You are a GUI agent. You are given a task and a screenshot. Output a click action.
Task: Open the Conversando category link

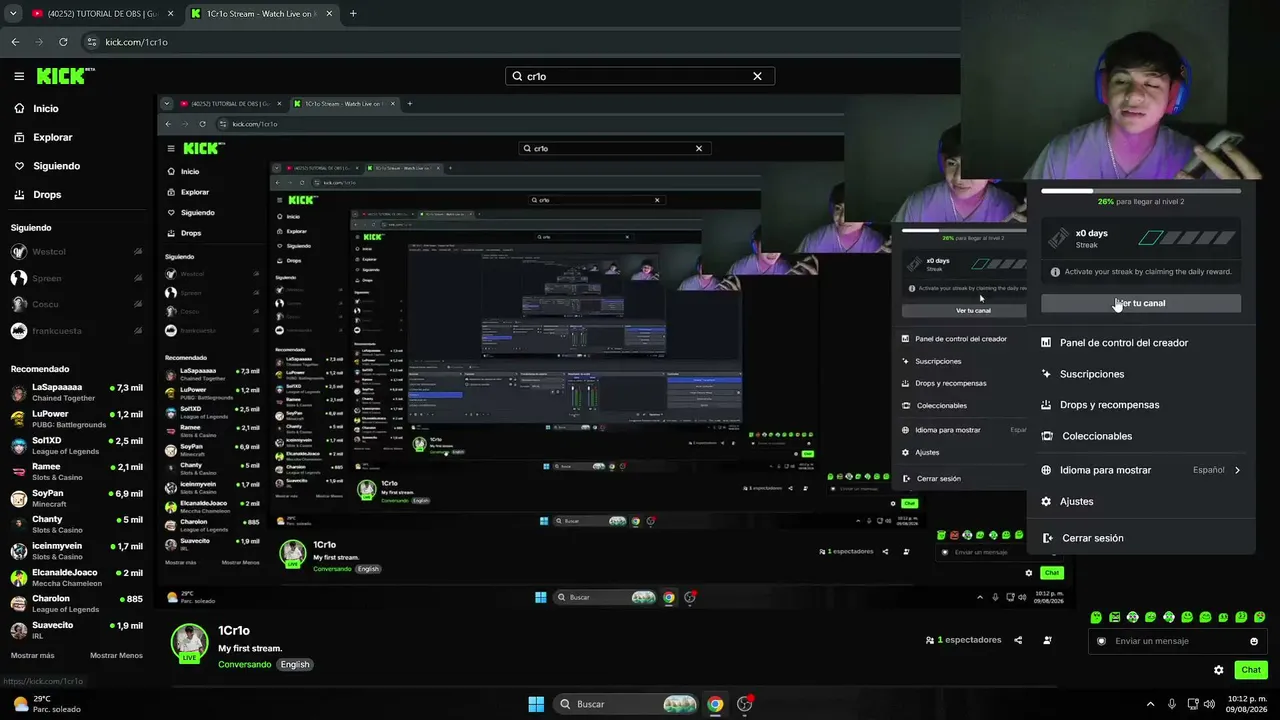click(x=245, y=665)
